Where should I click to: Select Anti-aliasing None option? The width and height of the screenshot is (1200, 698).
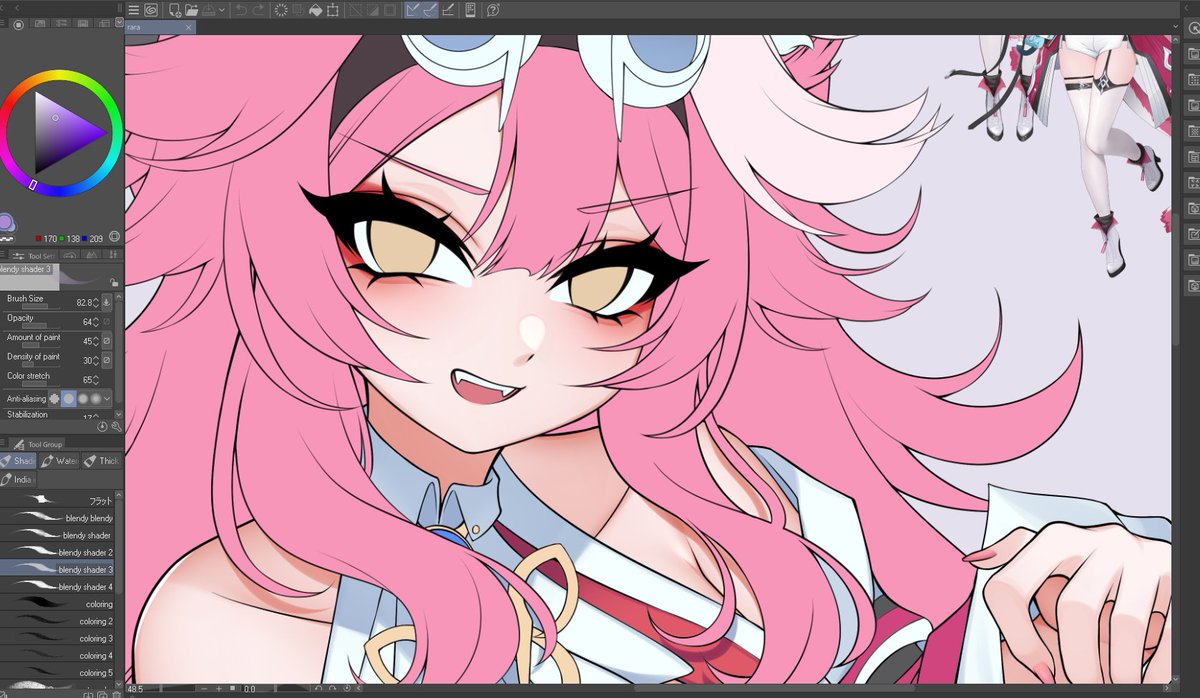pyautogui.click(x=54, y=399)
